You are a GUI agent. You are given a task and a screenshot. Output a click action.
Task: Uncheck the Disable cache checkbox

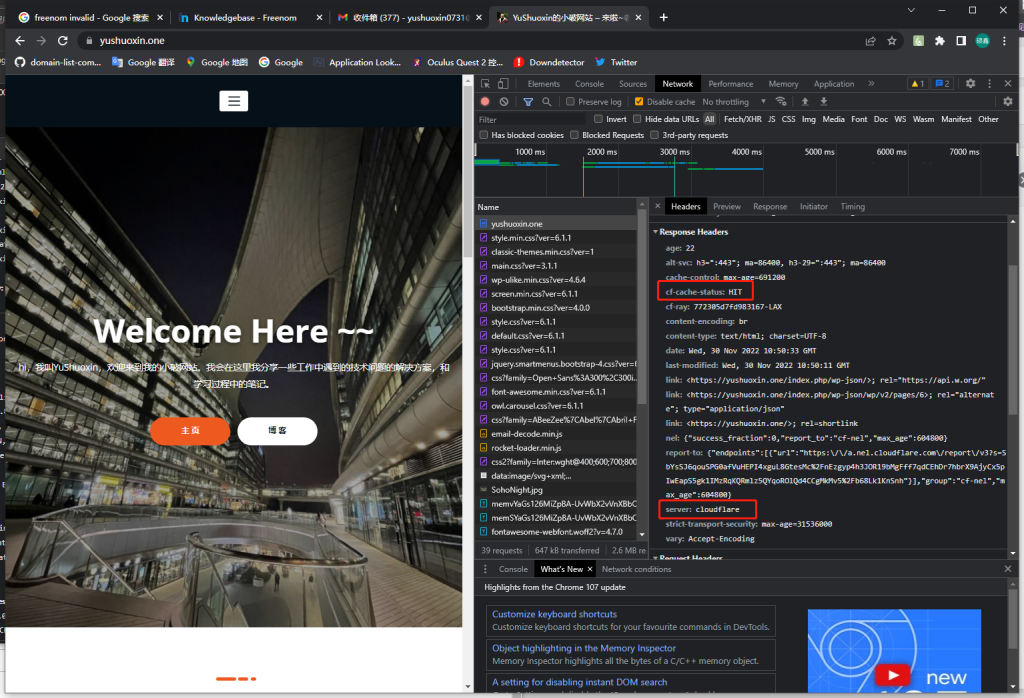pyautogui.click(x=640, y=102)
